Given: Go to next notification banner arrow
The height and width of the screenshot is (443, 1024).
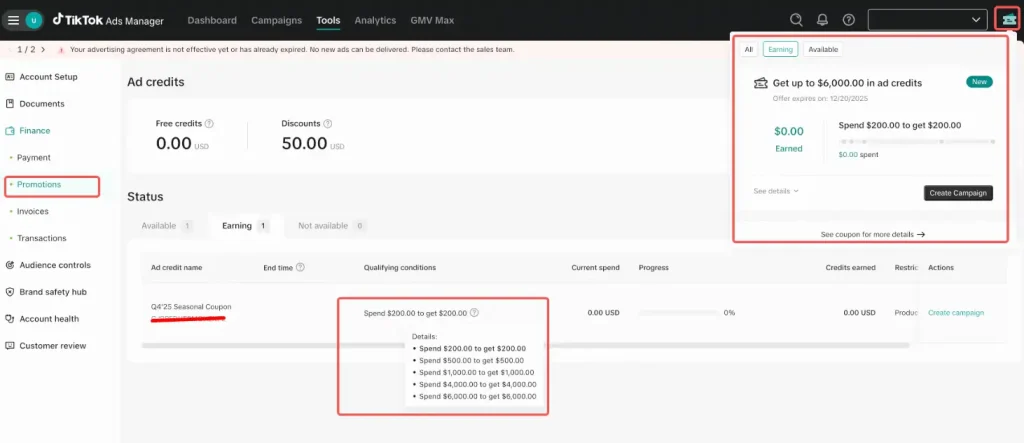Looking at the screenshot, I should click(x=42, y=49).
